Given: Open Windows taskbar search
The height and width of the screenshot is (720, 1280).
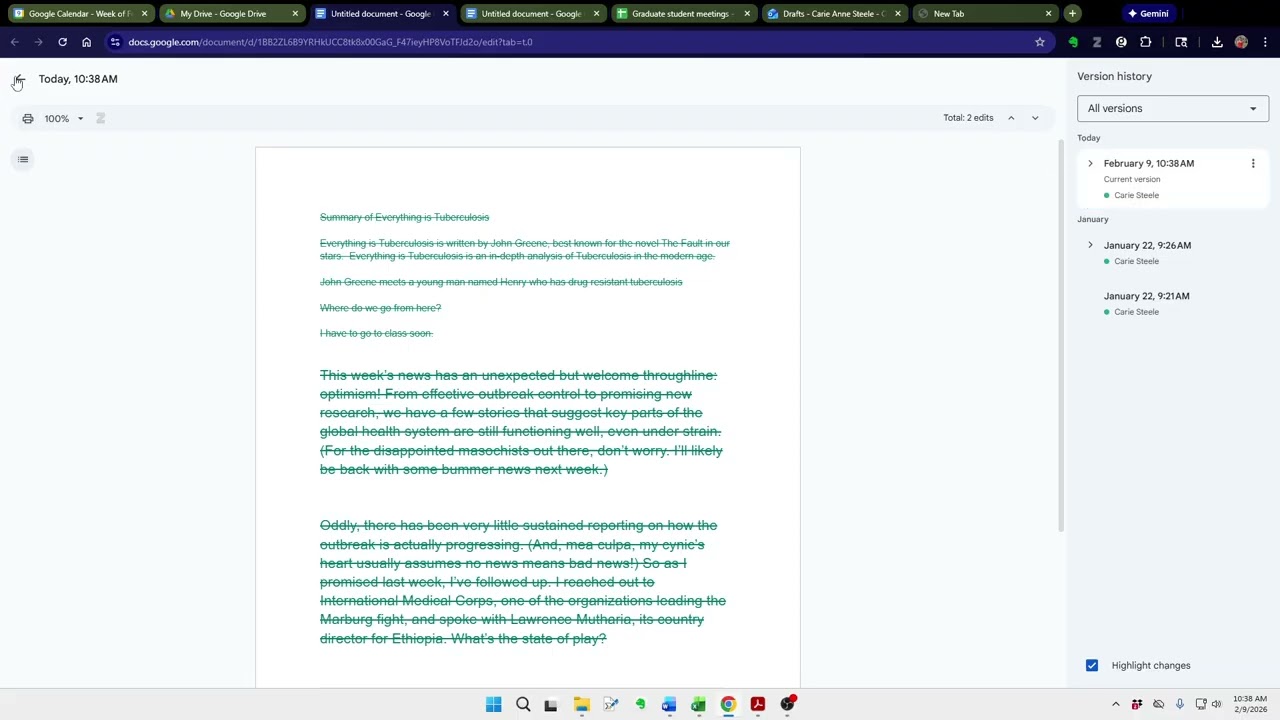Looking at the screenshot, I should 523,704.
